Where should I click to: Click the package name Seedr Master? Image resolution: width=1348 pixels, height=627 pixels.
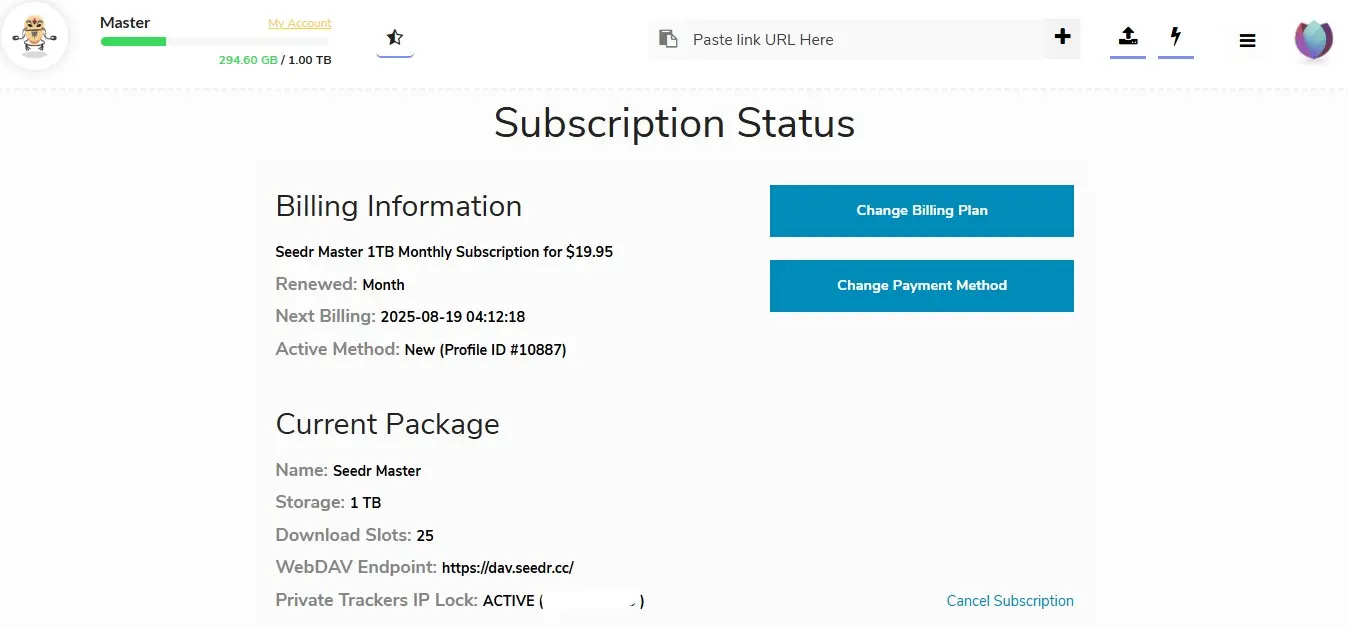click(x=377, y=471)
